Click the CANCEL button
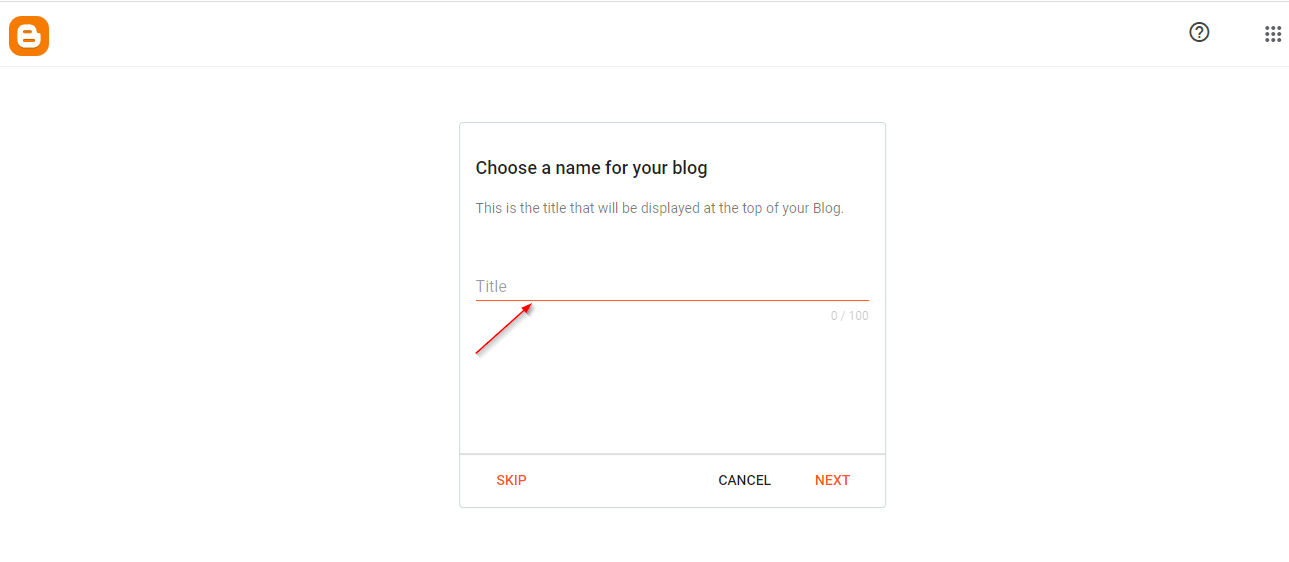The height and width of the screenshot is (562, 1289). [x=744, y=480]
